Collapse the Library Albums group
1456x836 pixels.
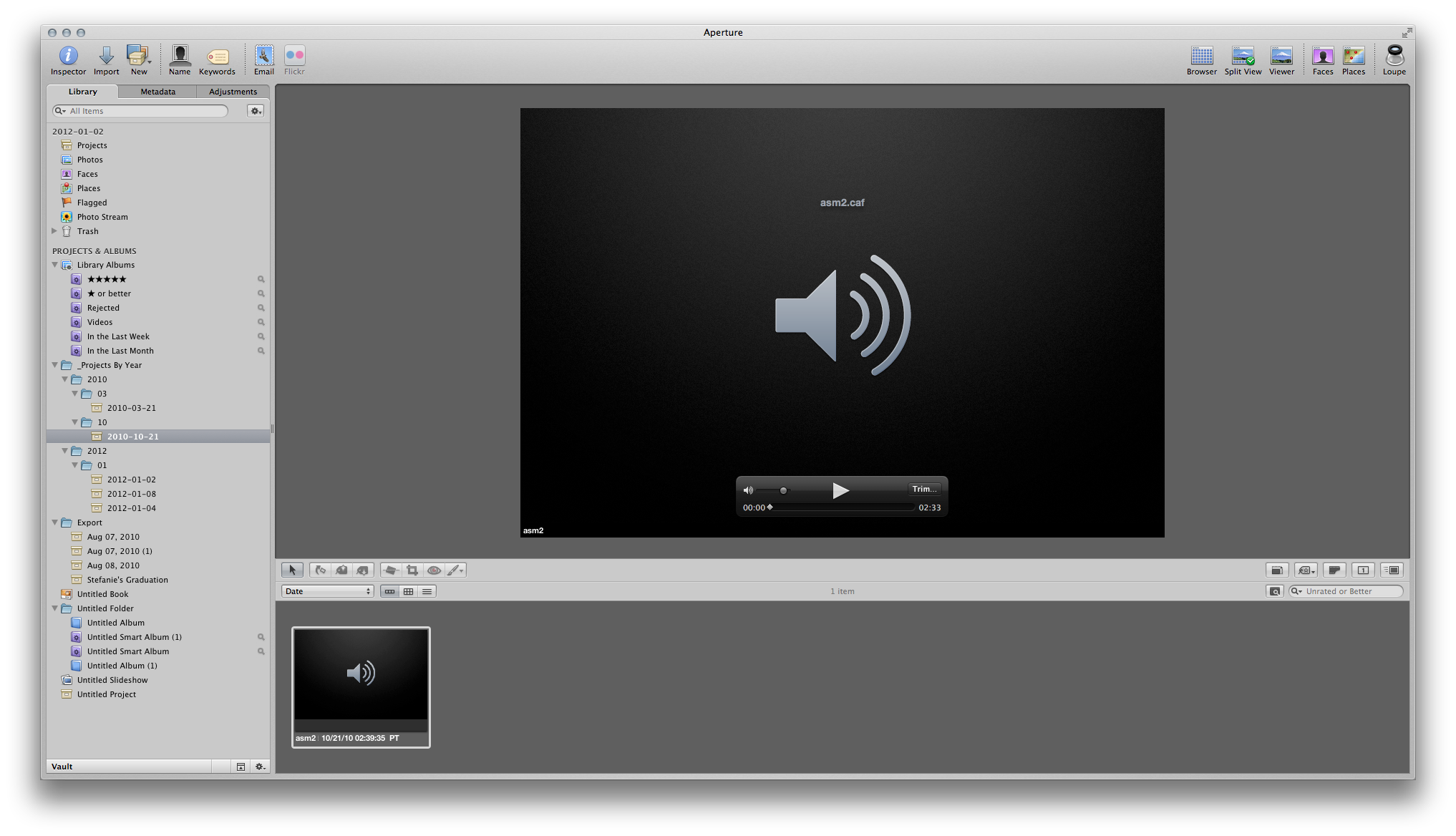(55, 265)
